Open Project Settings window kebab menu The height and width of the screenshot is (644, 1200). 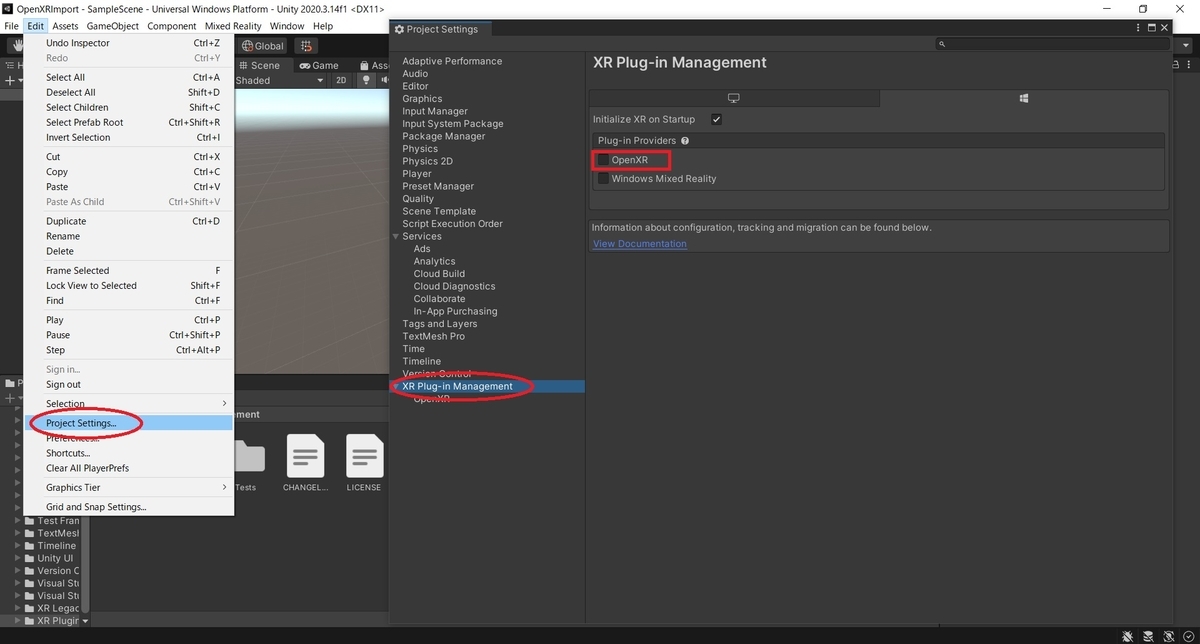point(1138,29)
